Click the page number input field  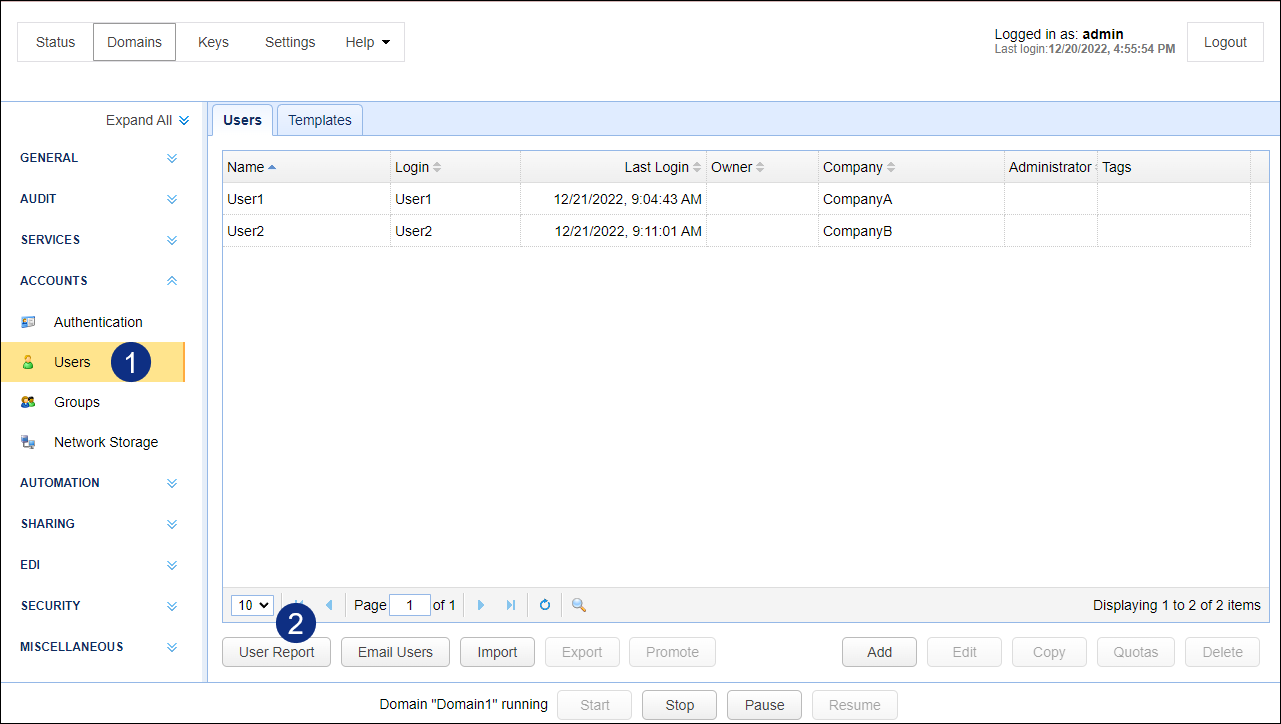pos(409,605)
